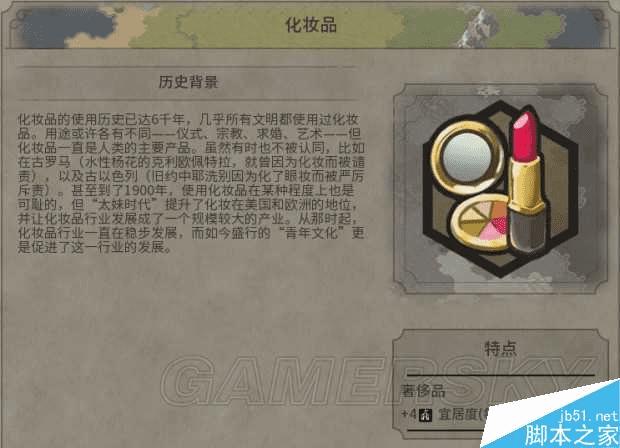620x448 pixels.
Task: Select the 特点 section header
Action: pyautogui.click(x=500, y=348)
